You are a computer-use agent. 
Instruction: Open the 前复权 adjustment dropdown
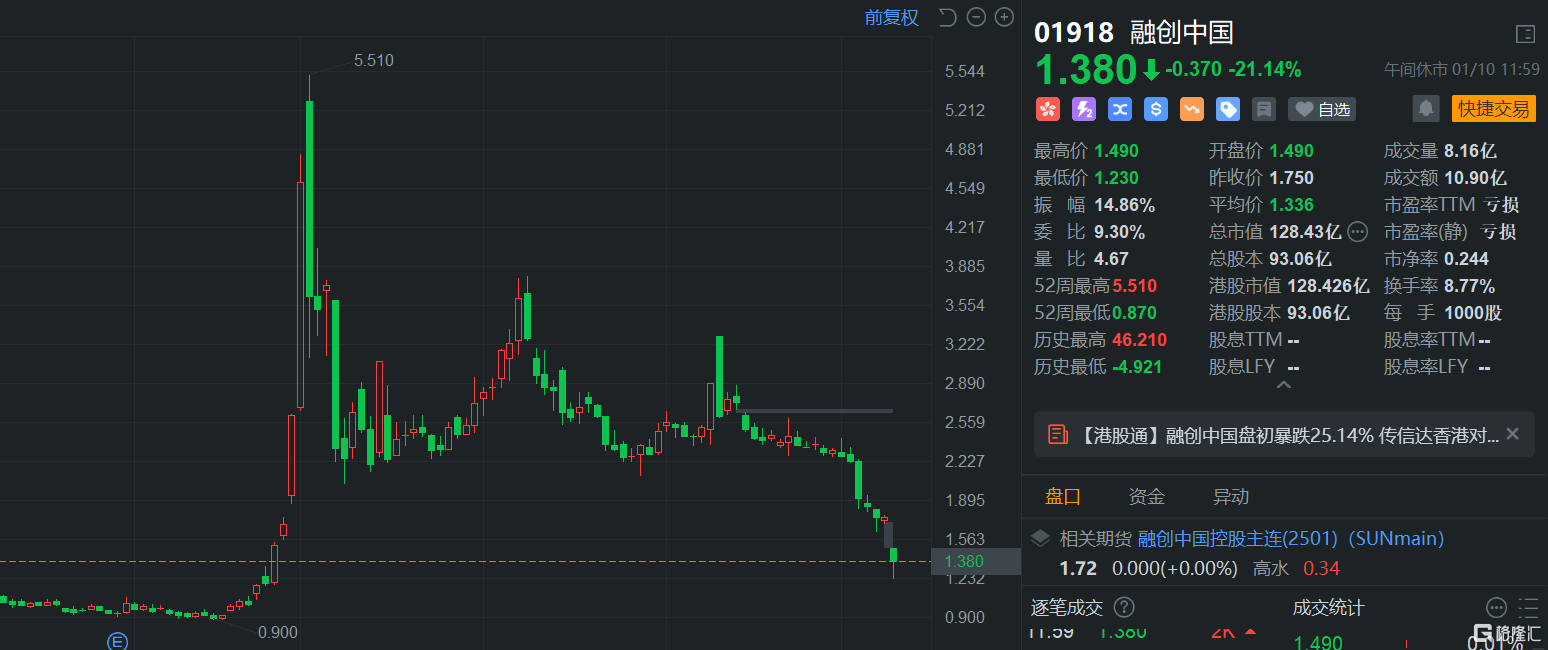point(892,18)
